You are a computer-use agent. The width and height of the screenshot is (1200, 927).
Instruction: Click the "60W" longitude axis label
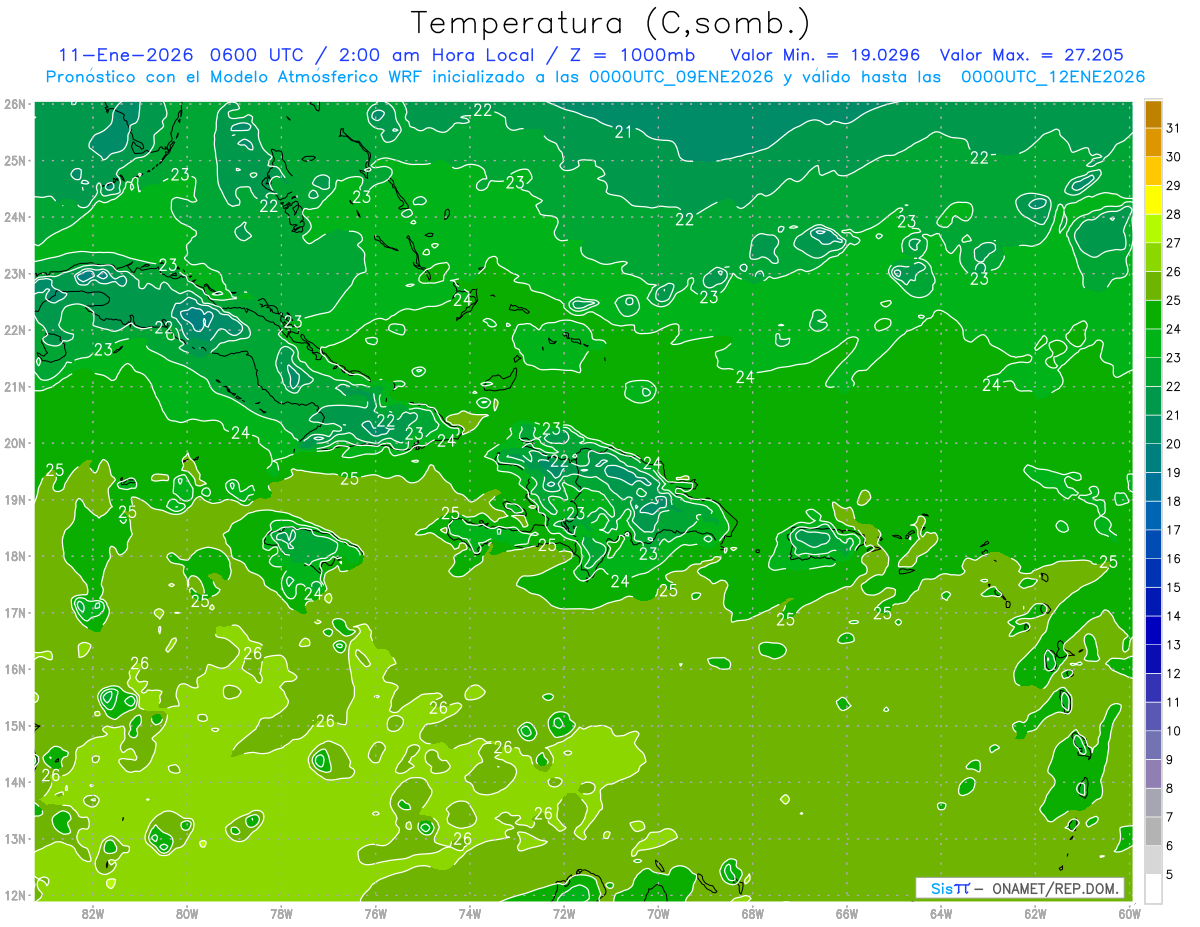pos(1129,913)
